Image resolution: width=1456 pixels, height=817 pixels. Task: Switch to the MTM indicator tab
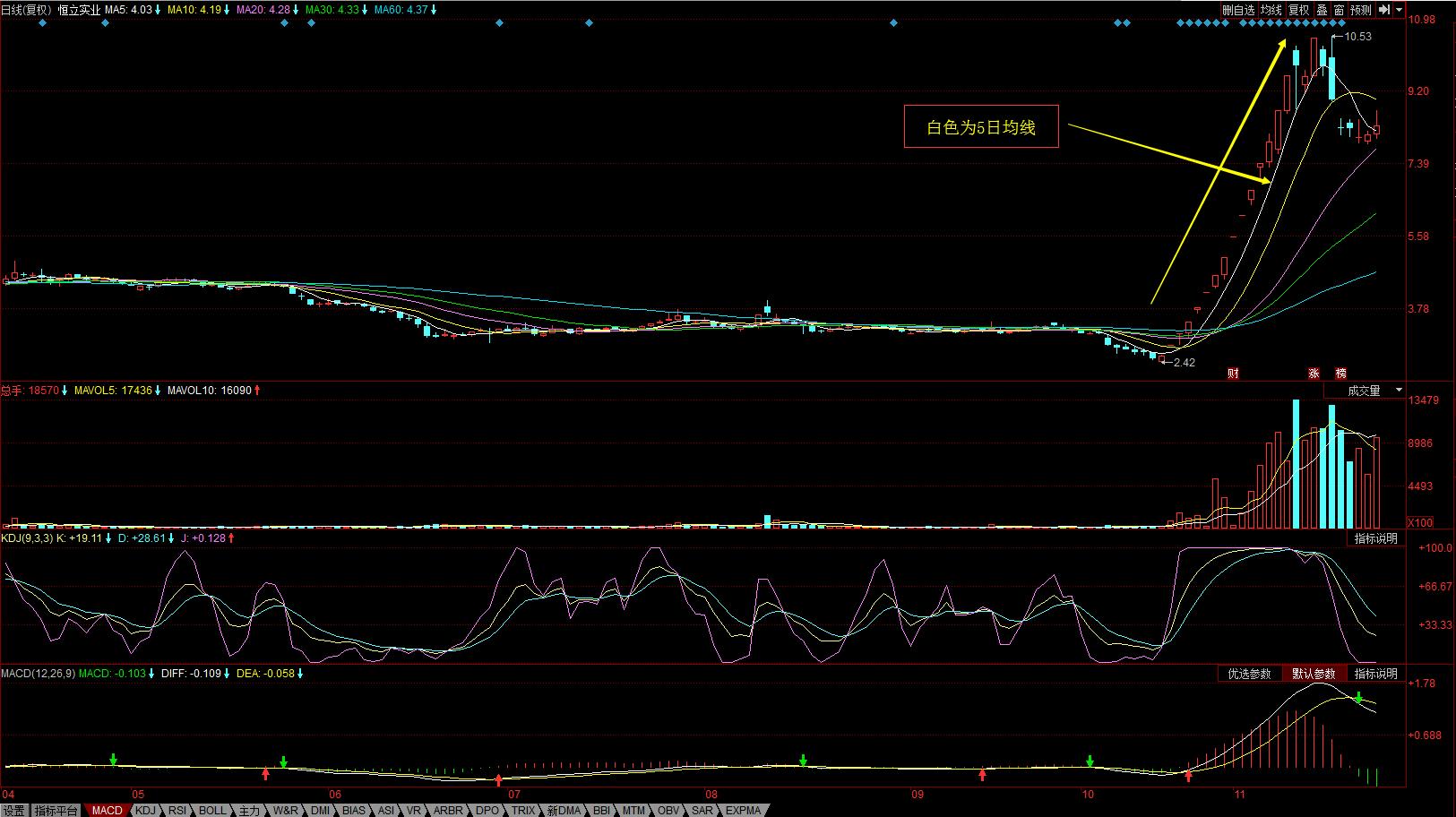pos(633,811)
